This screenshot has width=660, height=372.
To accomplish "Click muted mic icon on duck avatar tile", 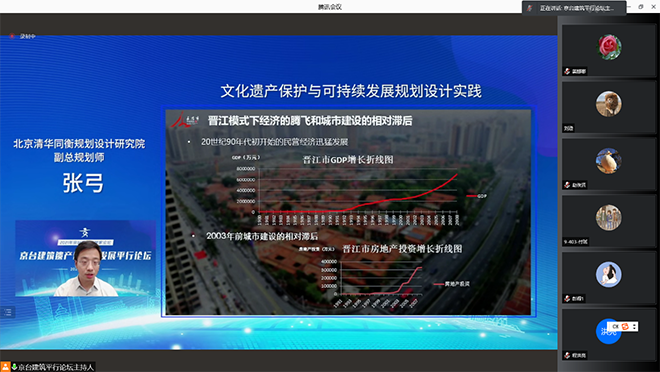I will point(567,185).
